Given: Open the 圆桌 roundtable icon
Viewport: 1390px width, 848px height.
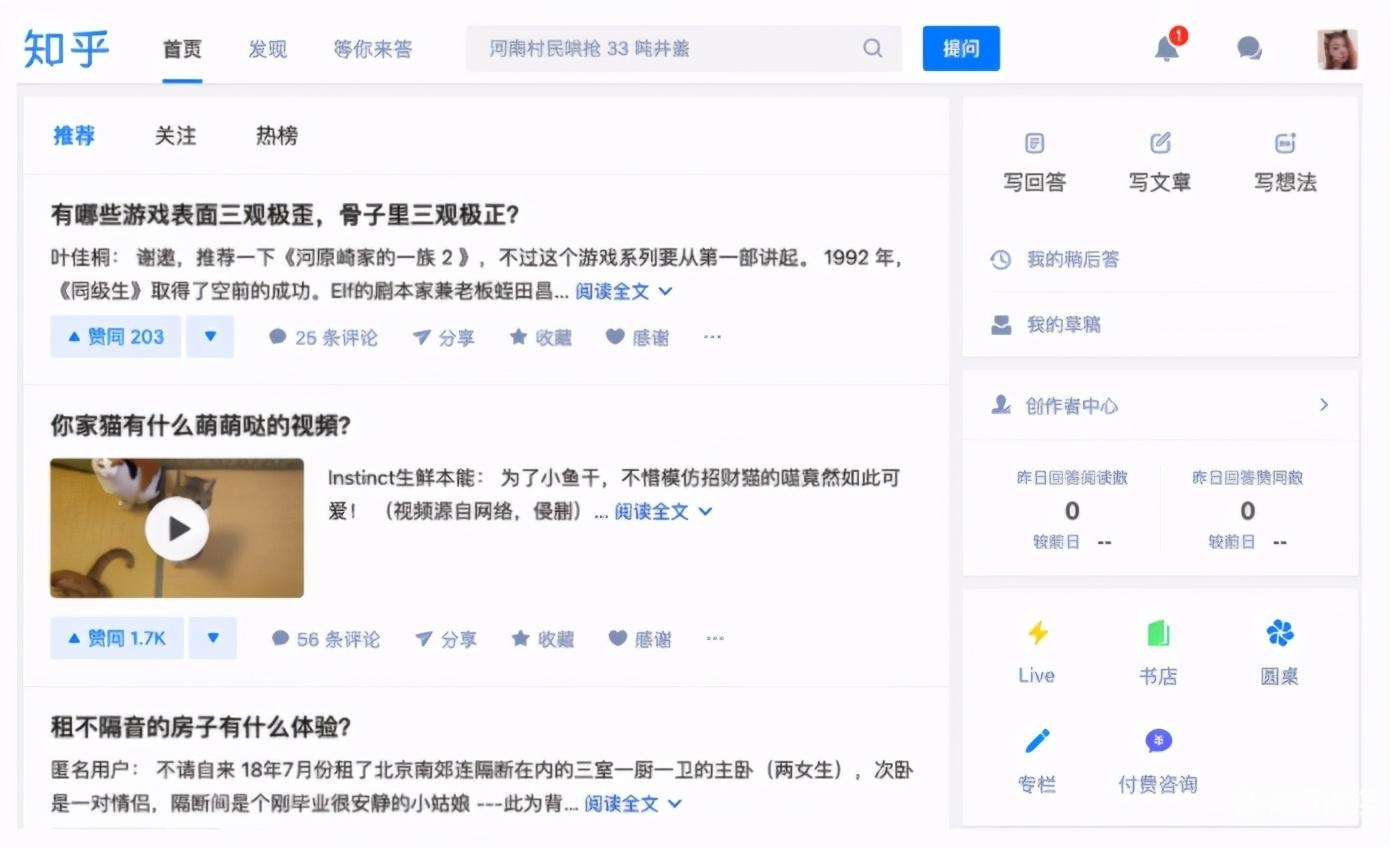Looking at the screenshot, I should click(x=1279, y=633).
